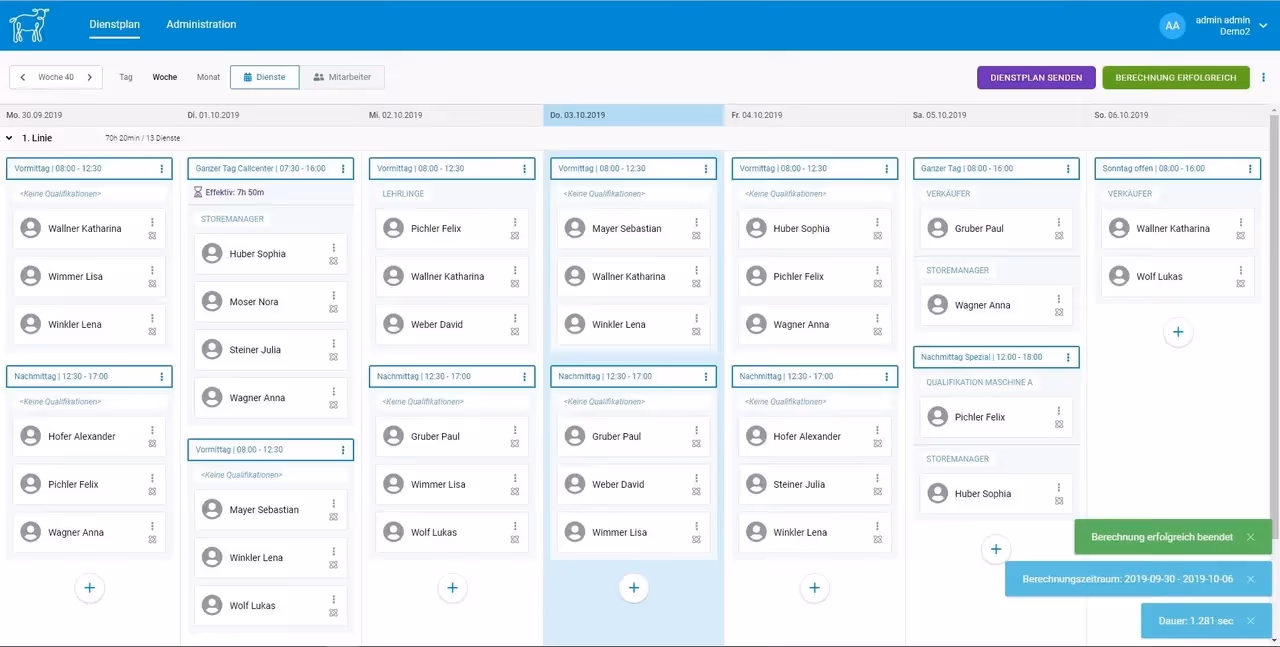Switch to Mitarbeiter view
1280x647 pixels.
pos(342,77)
